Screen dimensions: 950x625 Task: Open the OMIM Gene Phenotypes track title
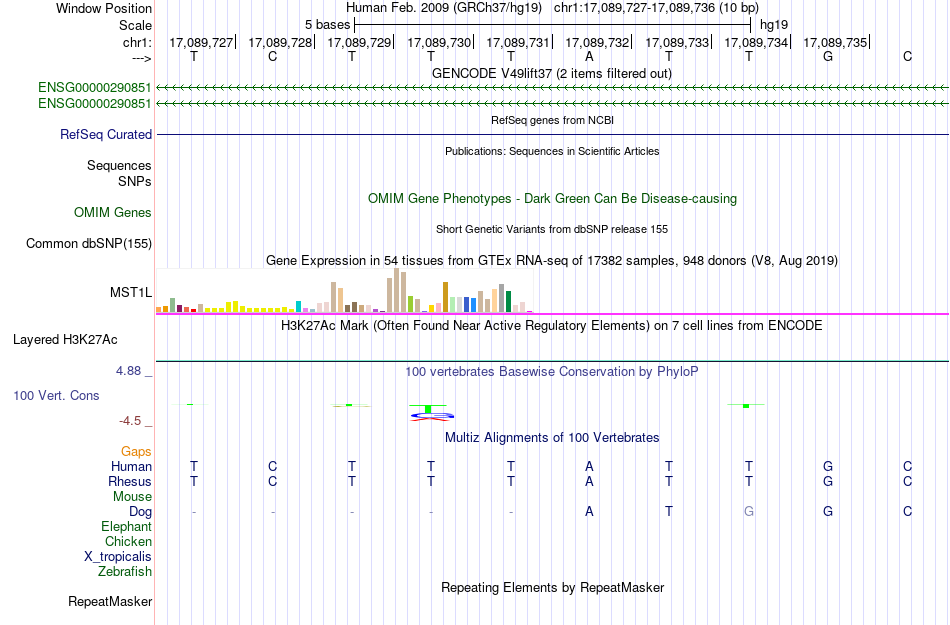(552, 199)
